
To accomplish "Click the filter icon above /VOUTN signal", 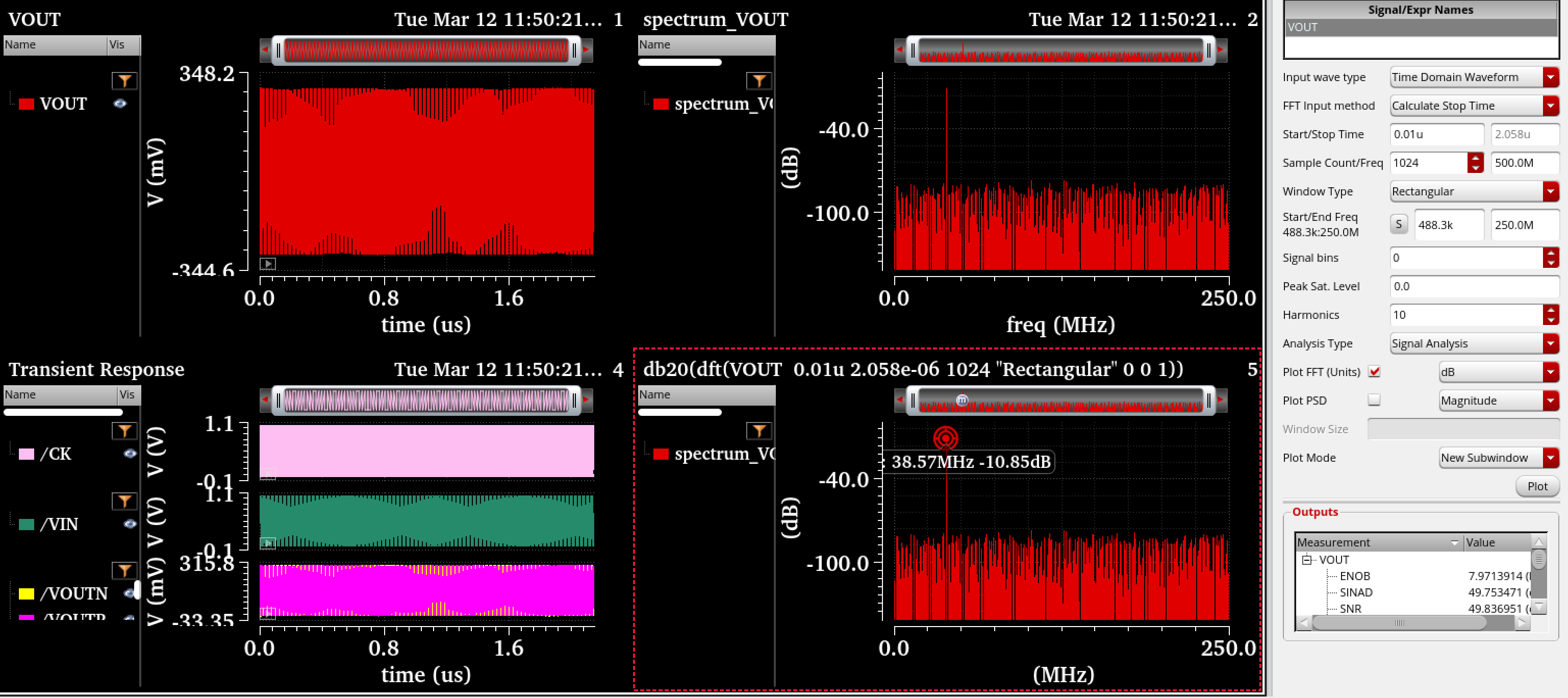I will click(x=124, y=570).
